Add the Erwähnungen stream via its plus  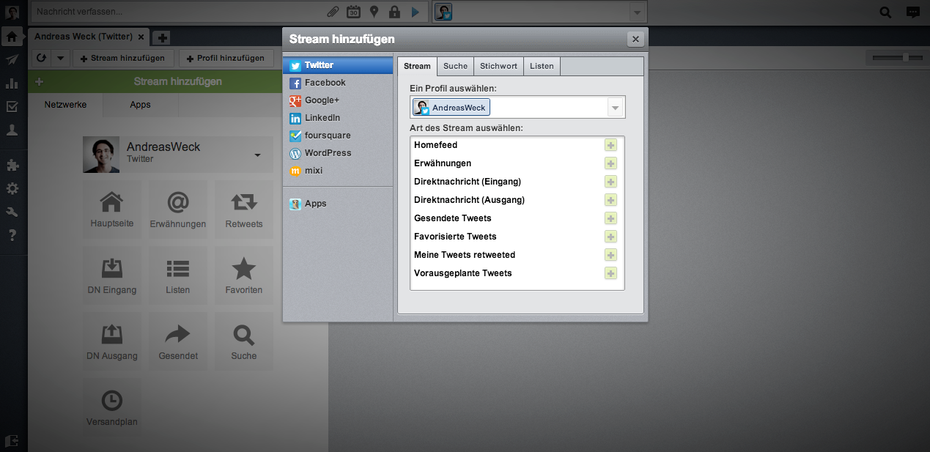[x=610, y=163]
